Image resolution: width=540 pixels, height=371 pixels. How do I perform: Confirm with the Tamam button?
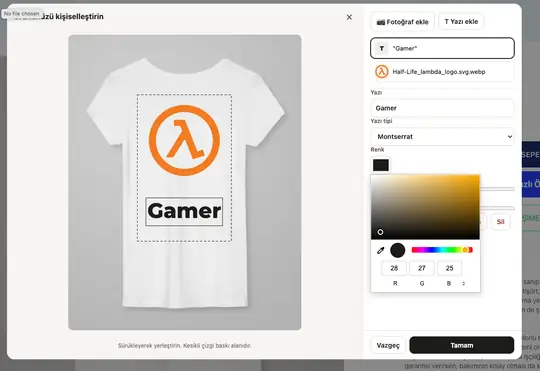tap(462, 346)
